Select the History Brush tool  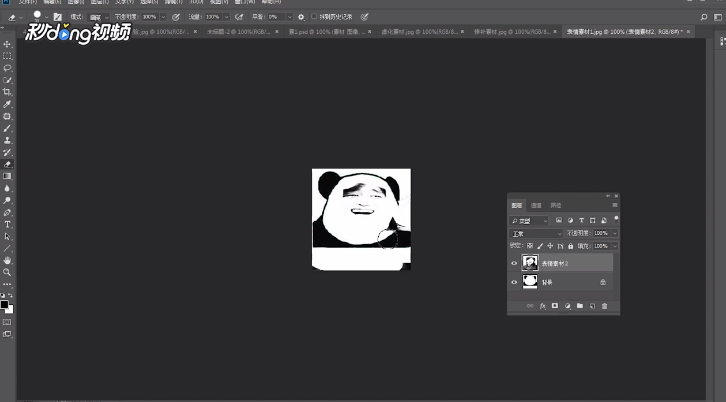[x=7, y=152]
